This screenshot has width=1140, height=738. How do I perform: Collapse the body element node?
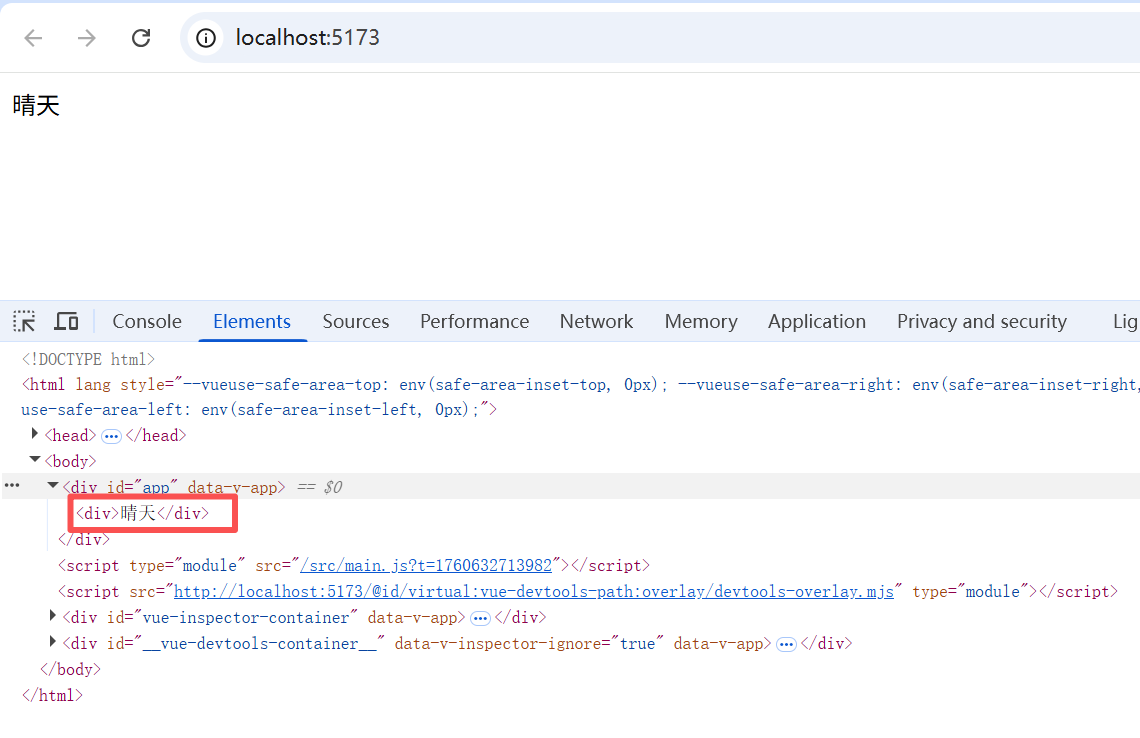point(34,460)
